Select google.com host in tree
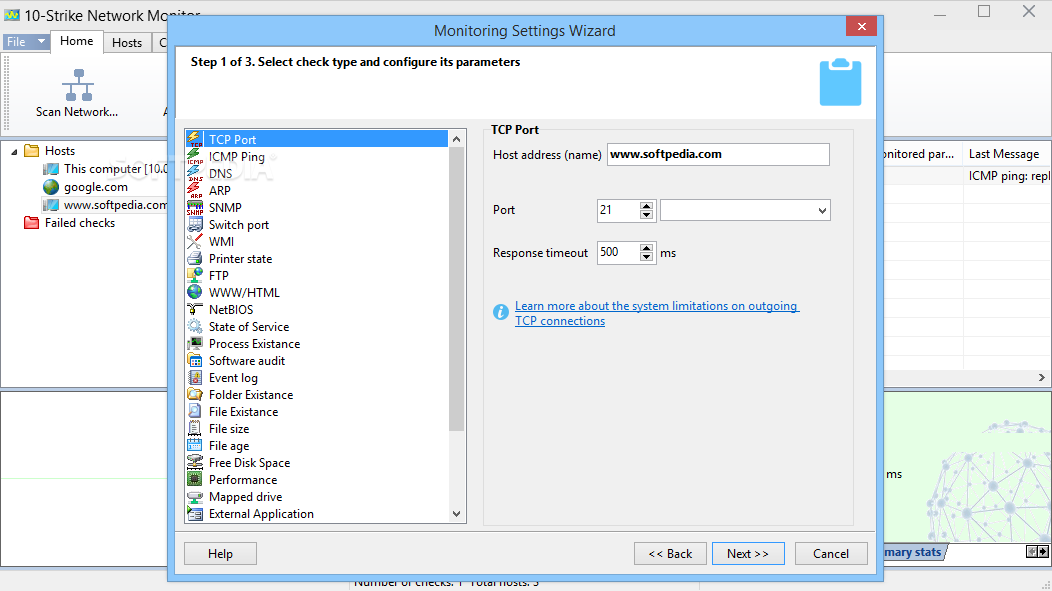This screenshot has width=1052, height=591. point(95,187)
